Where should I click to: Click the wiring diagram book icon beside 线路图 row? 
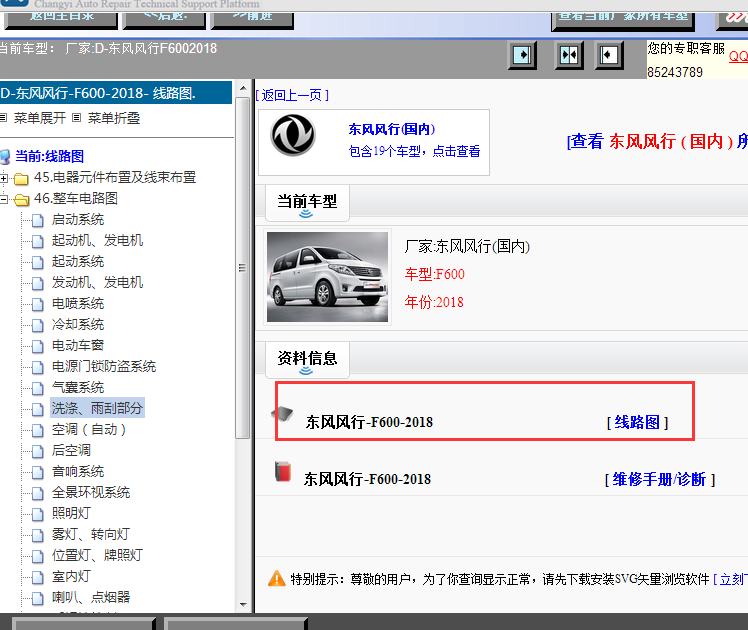(282, 413)
